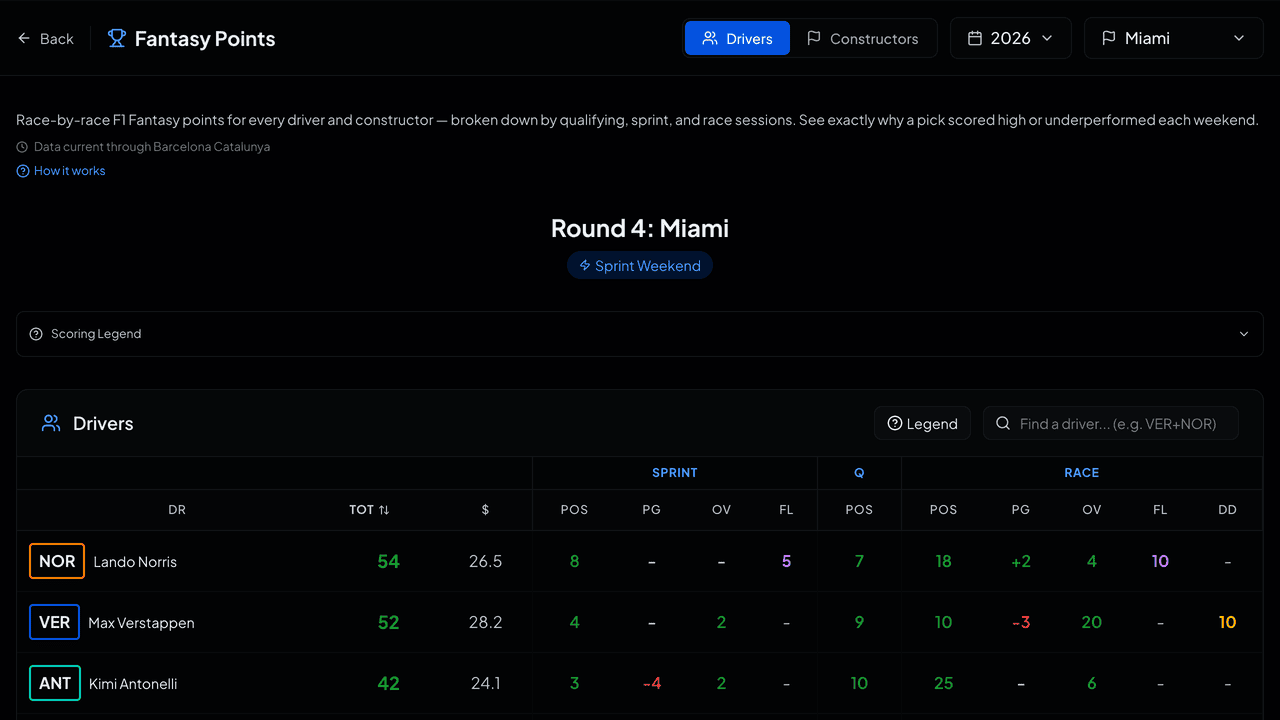1280x720 pixels.
Task: Click the search magnifier icon
Action: tap(1003, 424)
